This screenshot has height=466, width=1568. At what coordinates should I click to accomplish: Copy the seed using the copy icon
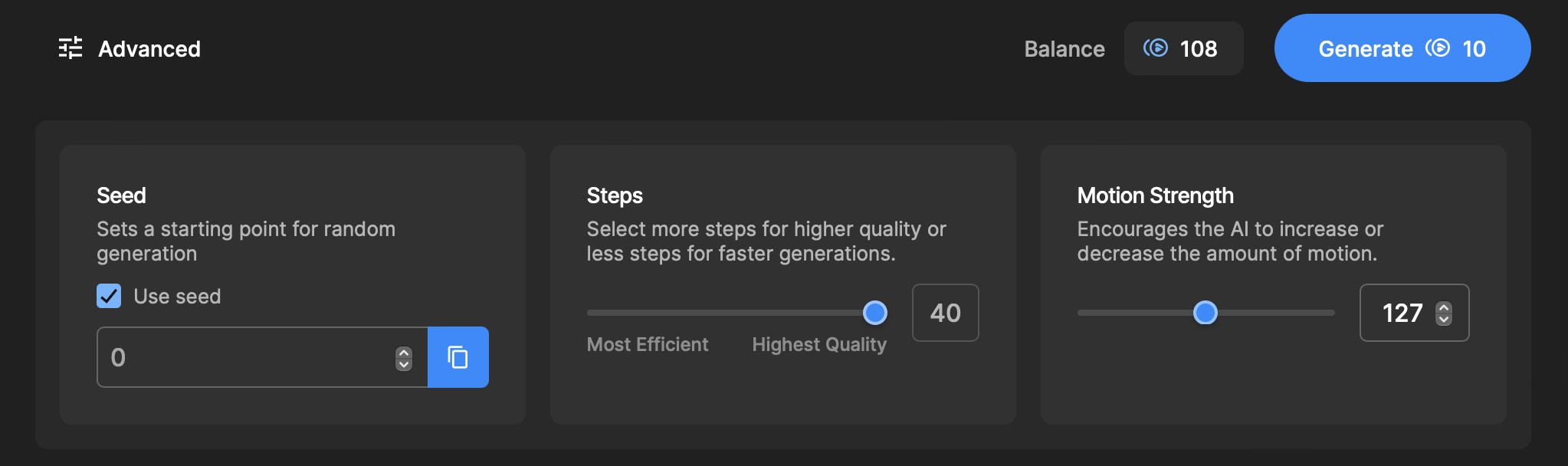coord(458,357)
